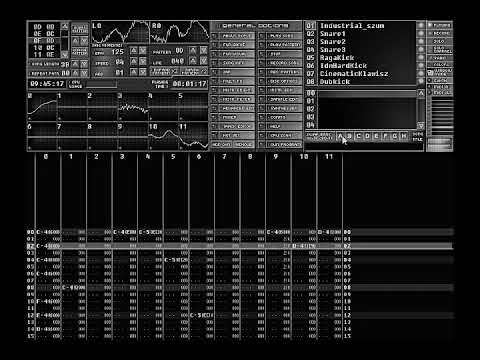Tick the small box left of HELP
Image resolution: width=480 pixels, height=360 pixels.
[x=262, y=126]
